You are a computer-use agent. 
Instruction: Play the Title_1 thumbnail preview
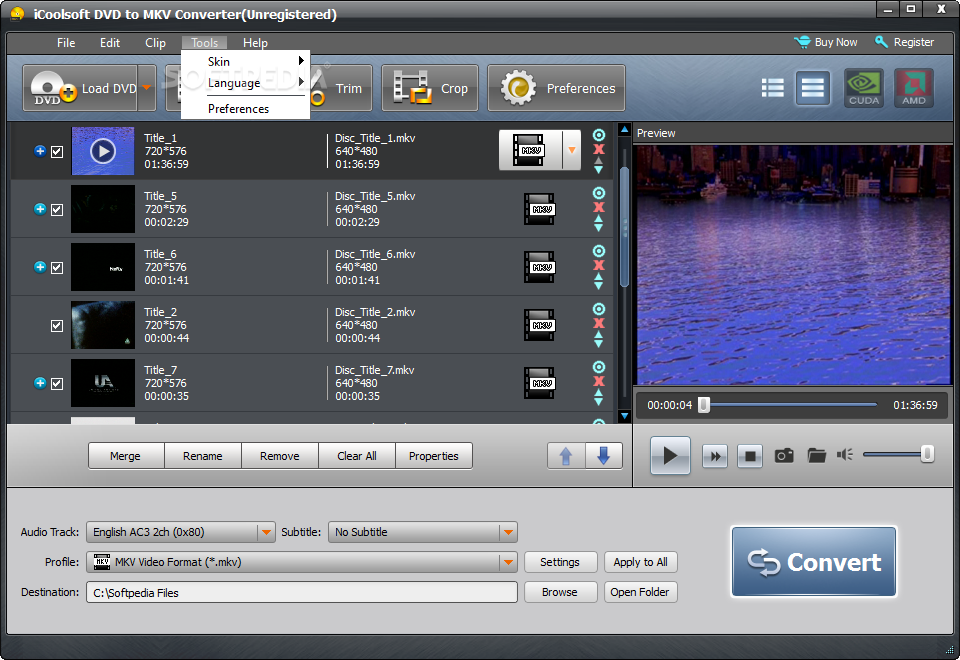[103, 151]
